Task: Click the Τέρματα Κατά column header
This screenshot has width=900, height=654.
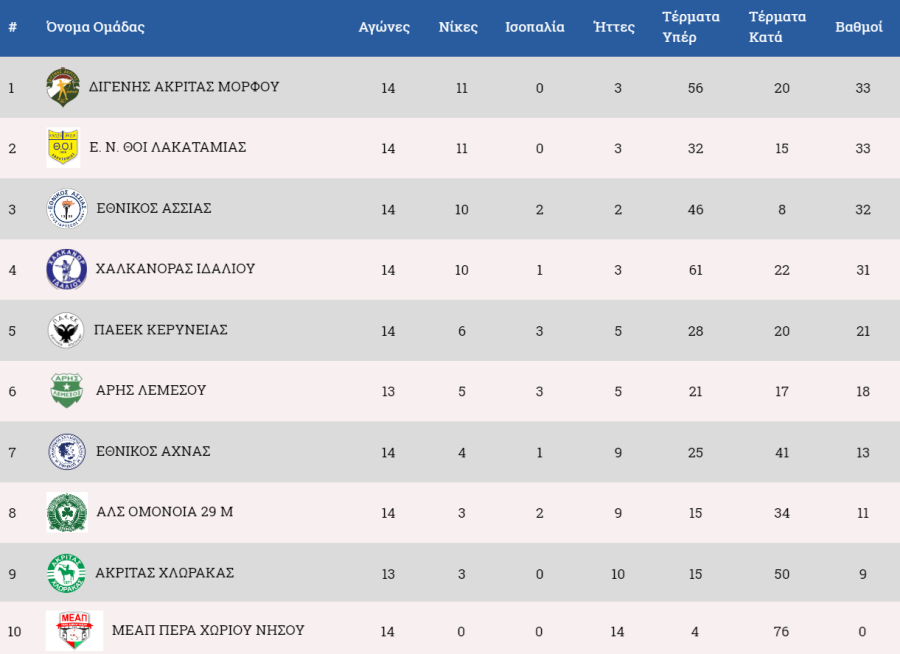Action: tap(777, 27)
